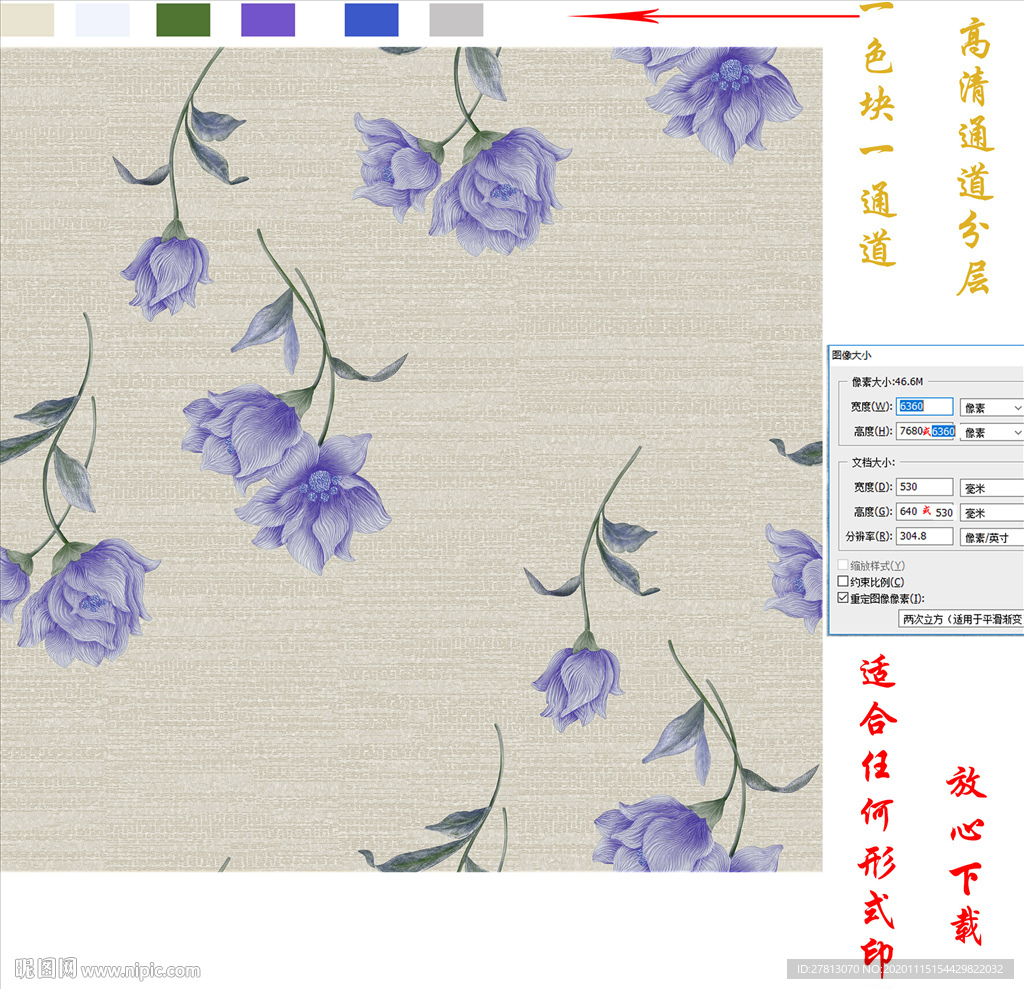
Task: Open the pixel width unit dropdown
Action: click(x=991, y=408)
